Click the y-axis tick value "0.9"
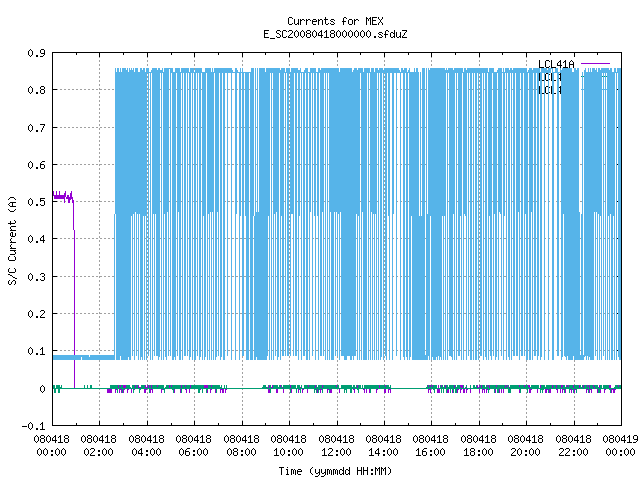The height and width of the screenshot is (480, 640). click(36, 53)
